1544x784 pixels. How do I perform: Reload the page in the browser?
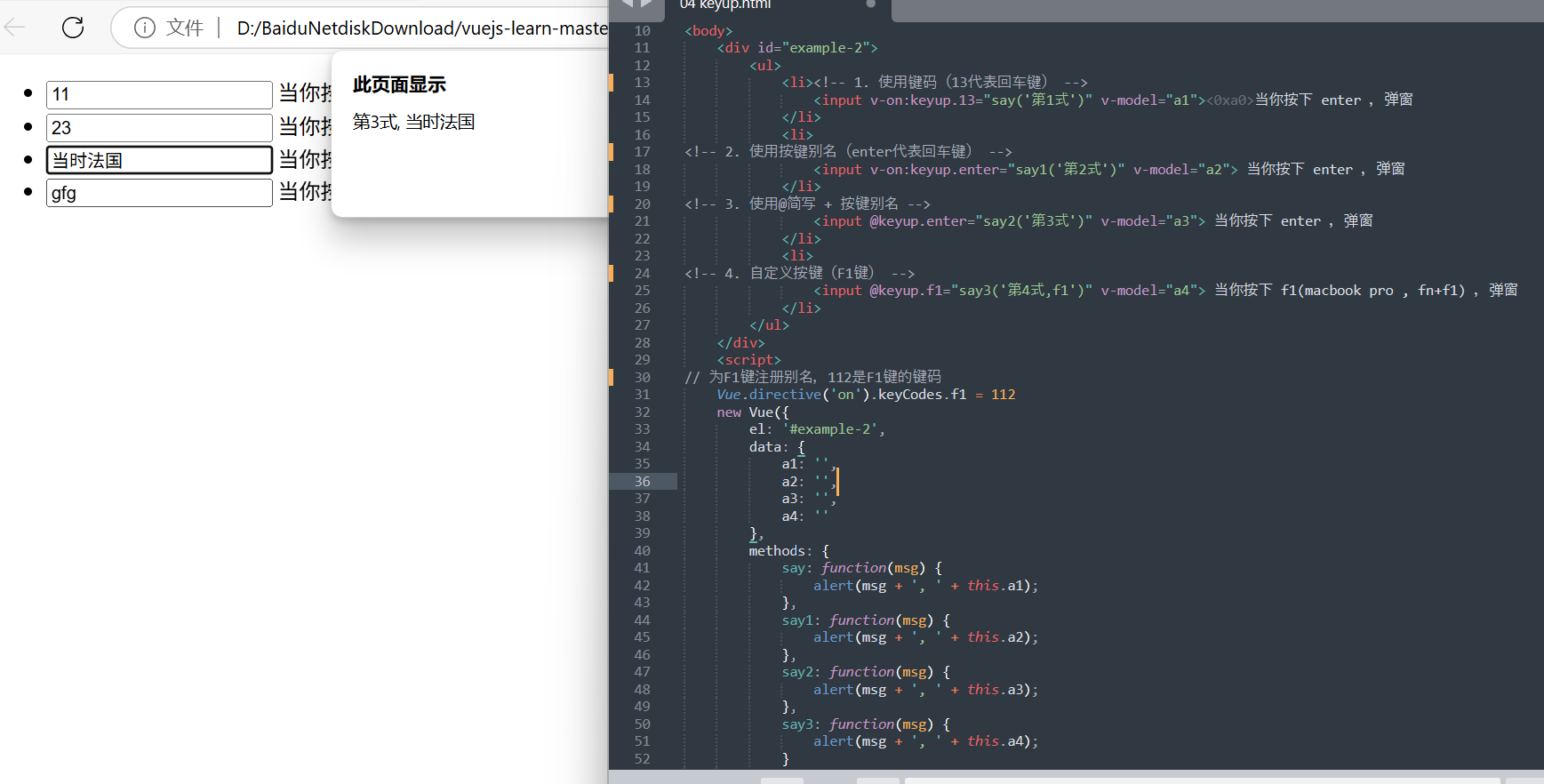[73, 28]
